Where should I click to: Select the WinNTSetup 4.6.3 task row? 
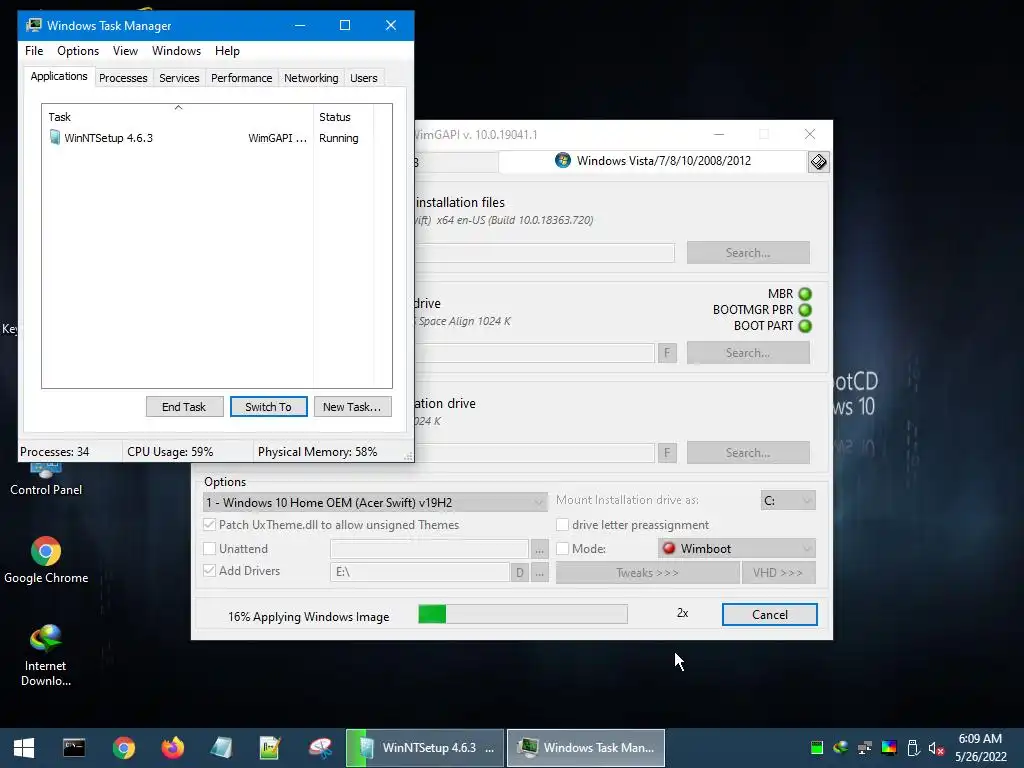click(x=210, y=138)
